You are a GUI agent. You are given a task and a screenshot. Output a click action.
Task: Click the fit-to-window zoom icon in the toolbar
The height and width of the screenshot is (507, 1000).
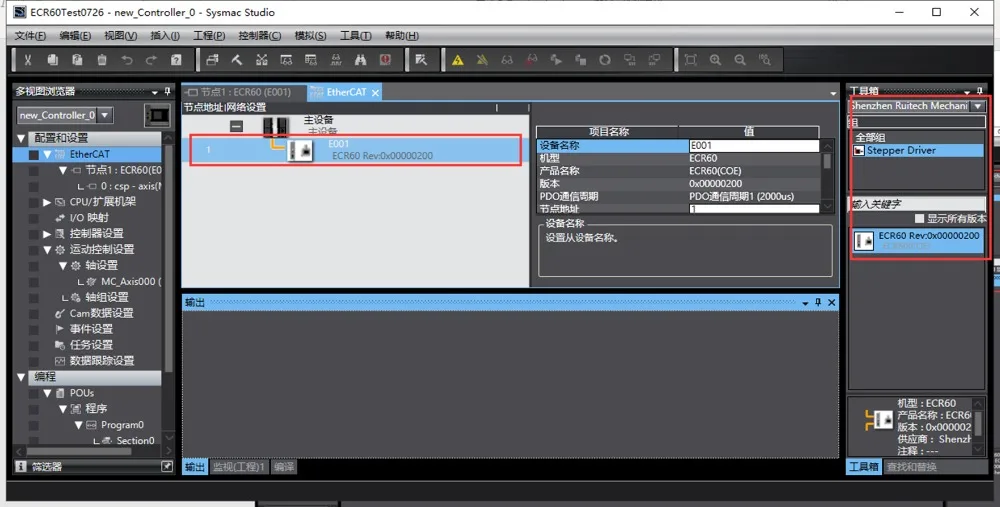691,60
